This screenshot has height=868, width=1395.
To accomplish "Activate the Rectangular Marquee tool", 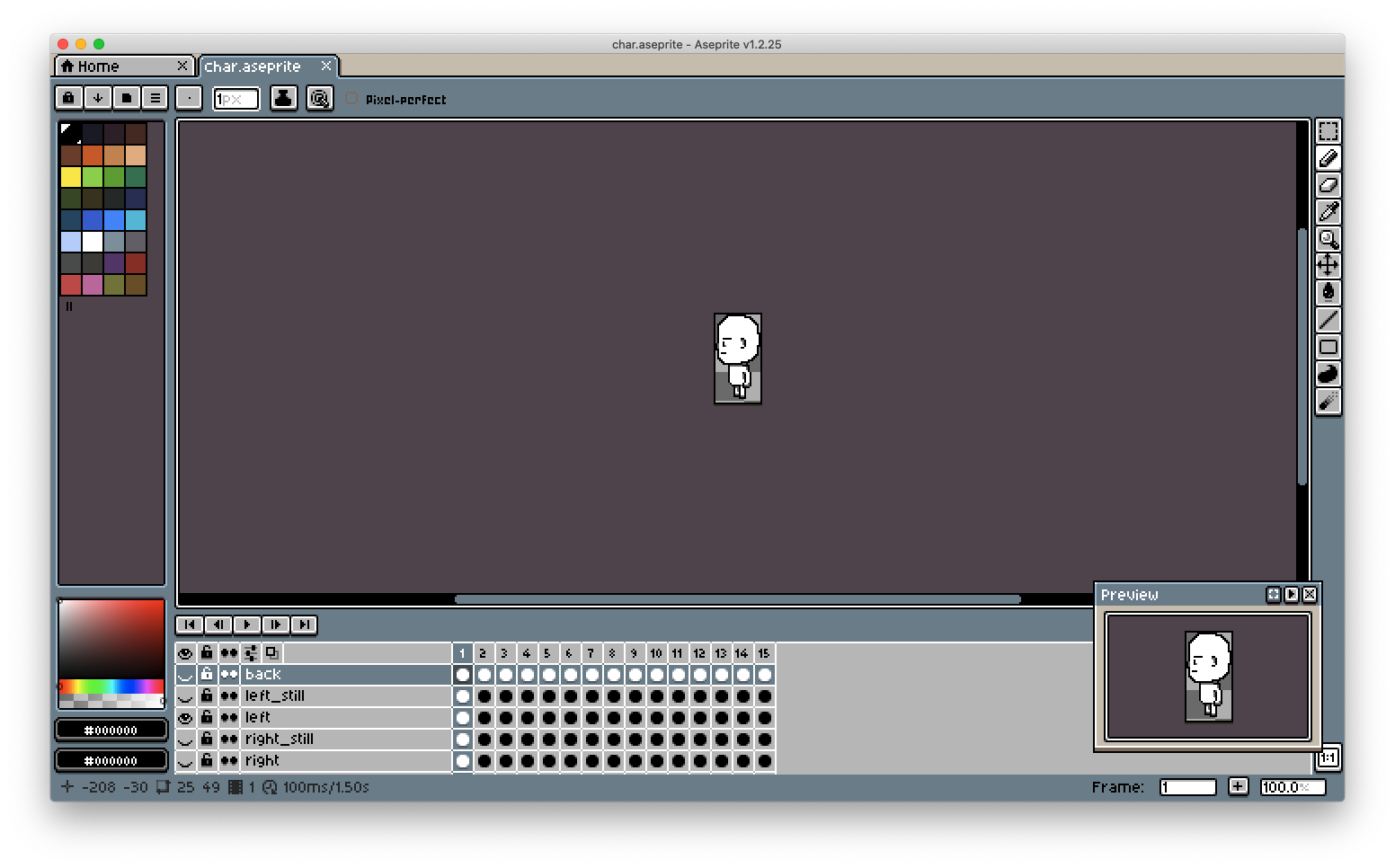I will (x=1328, y=130).
